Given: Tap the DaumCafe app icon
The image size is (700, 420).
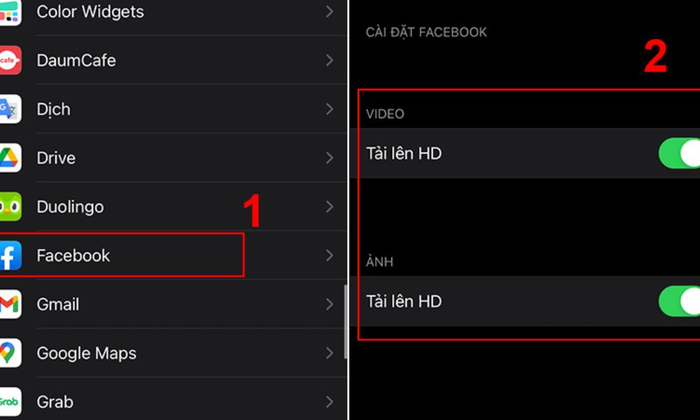Looking at the screenshot, I should point(10,60).
